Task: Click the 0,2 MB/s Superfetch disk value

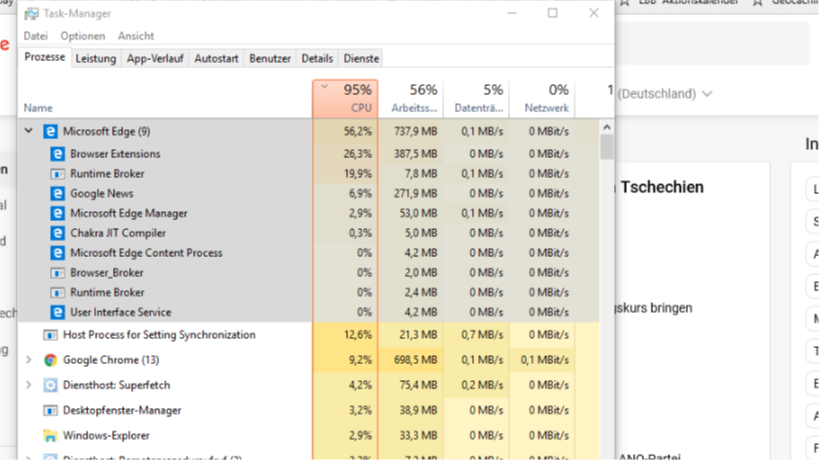Action: click(x=482, y=385)
